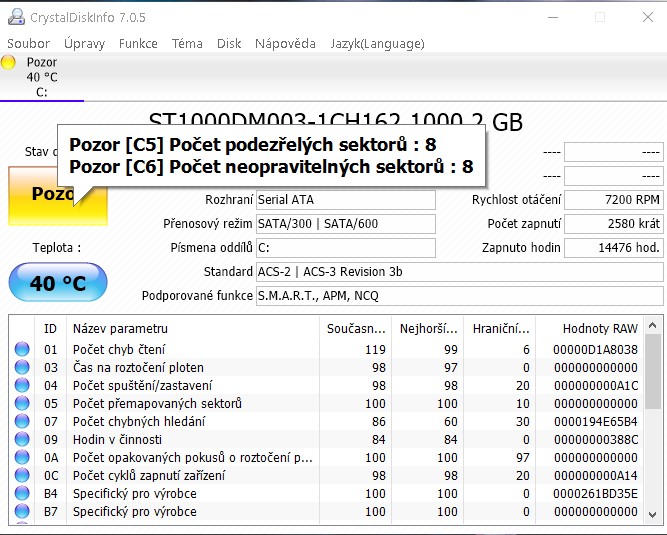The image size is (667, 535).
Task: Open the Funkce menu
Action: pyautogui.click(x=138, y=44)
